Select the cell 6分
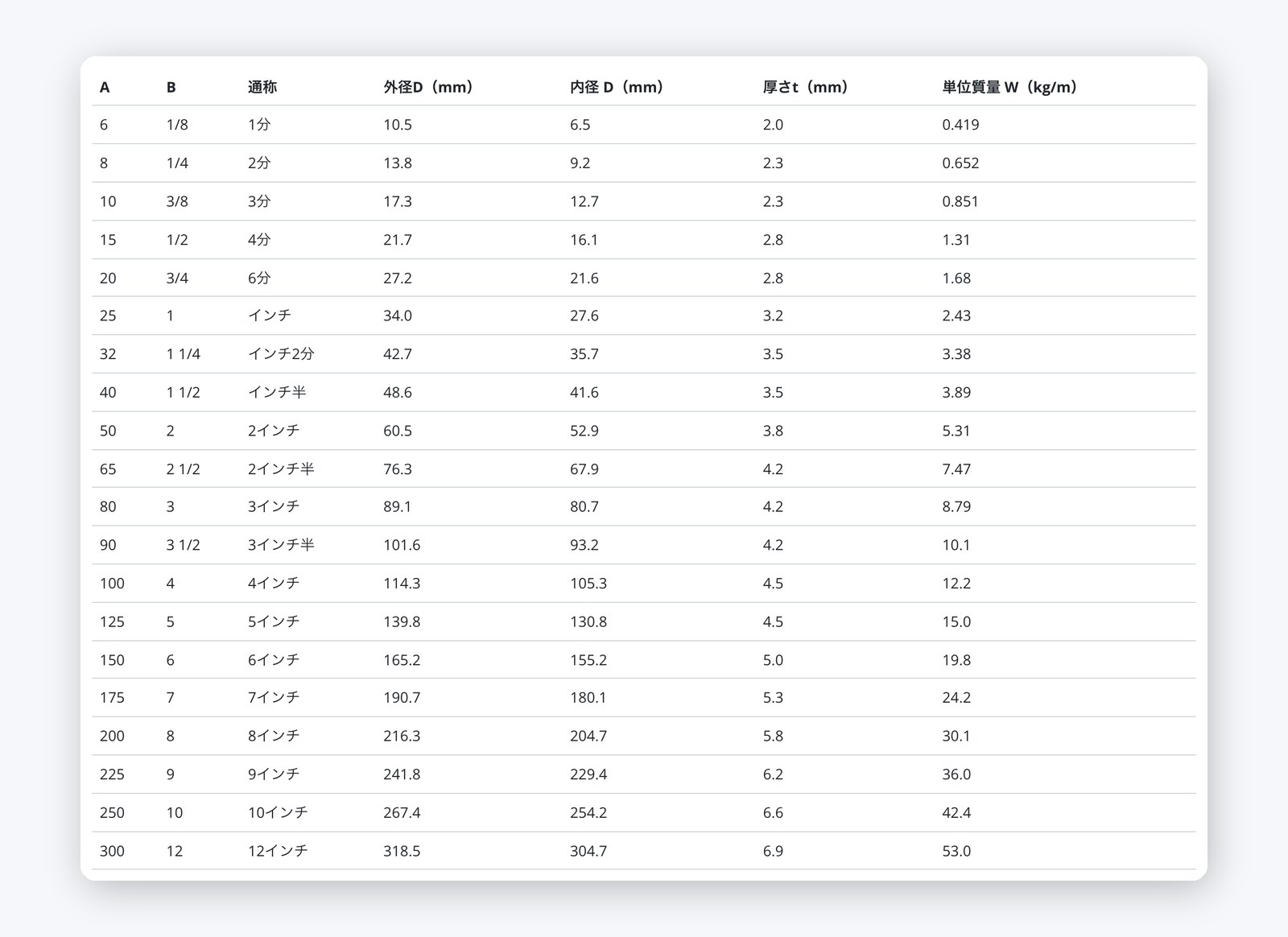This screenshot has height=937, width=1288. 259,278
